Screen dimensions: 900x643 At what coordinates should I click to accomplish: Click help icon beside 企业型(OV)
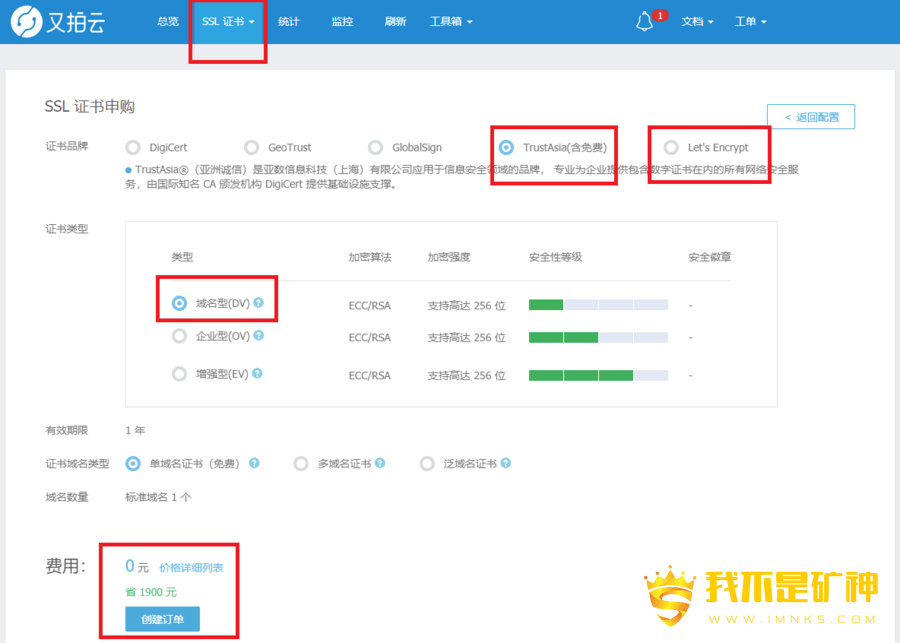tap(259, 335)
